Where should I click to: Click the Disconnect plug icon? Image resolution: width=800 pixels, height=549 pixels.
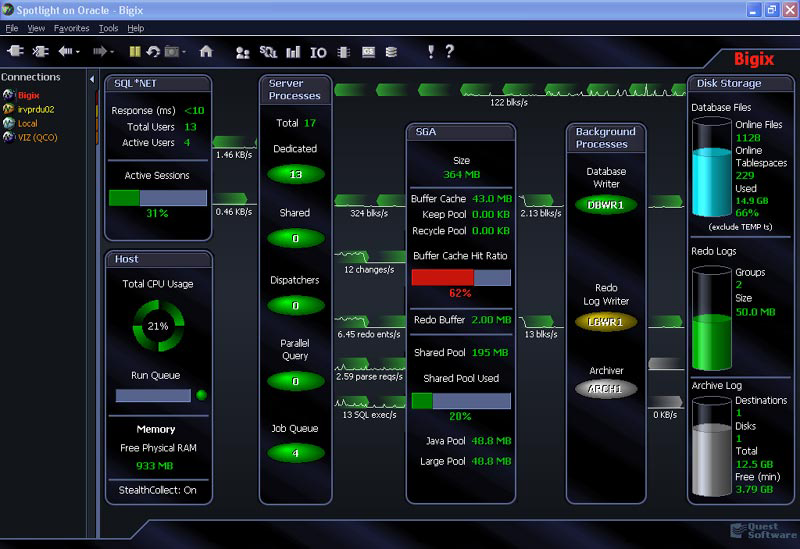(40, 51)
